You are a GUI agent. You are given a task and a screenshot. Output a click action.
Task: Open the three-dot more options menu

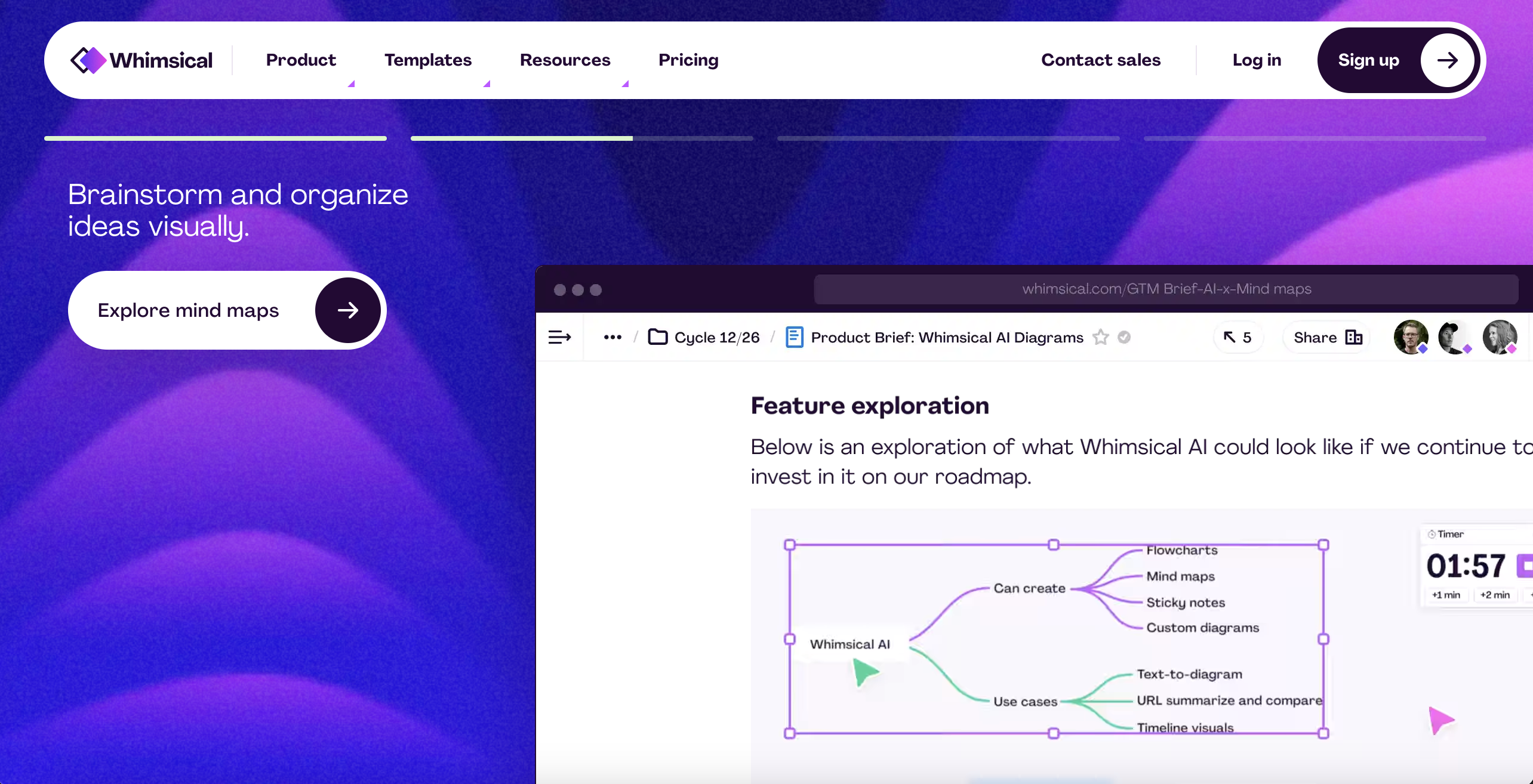pyautogui.click(x=612, y=338)
